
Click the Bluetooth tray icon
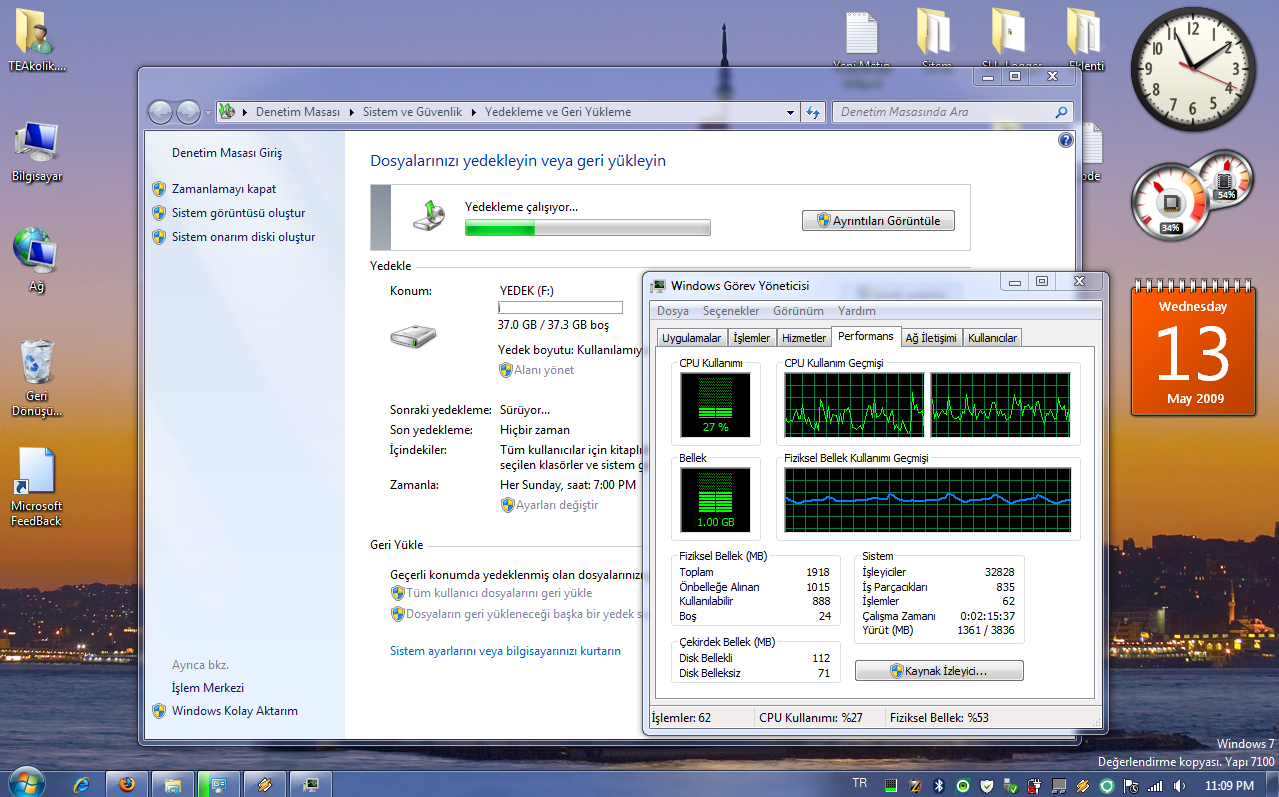(939, 785)
